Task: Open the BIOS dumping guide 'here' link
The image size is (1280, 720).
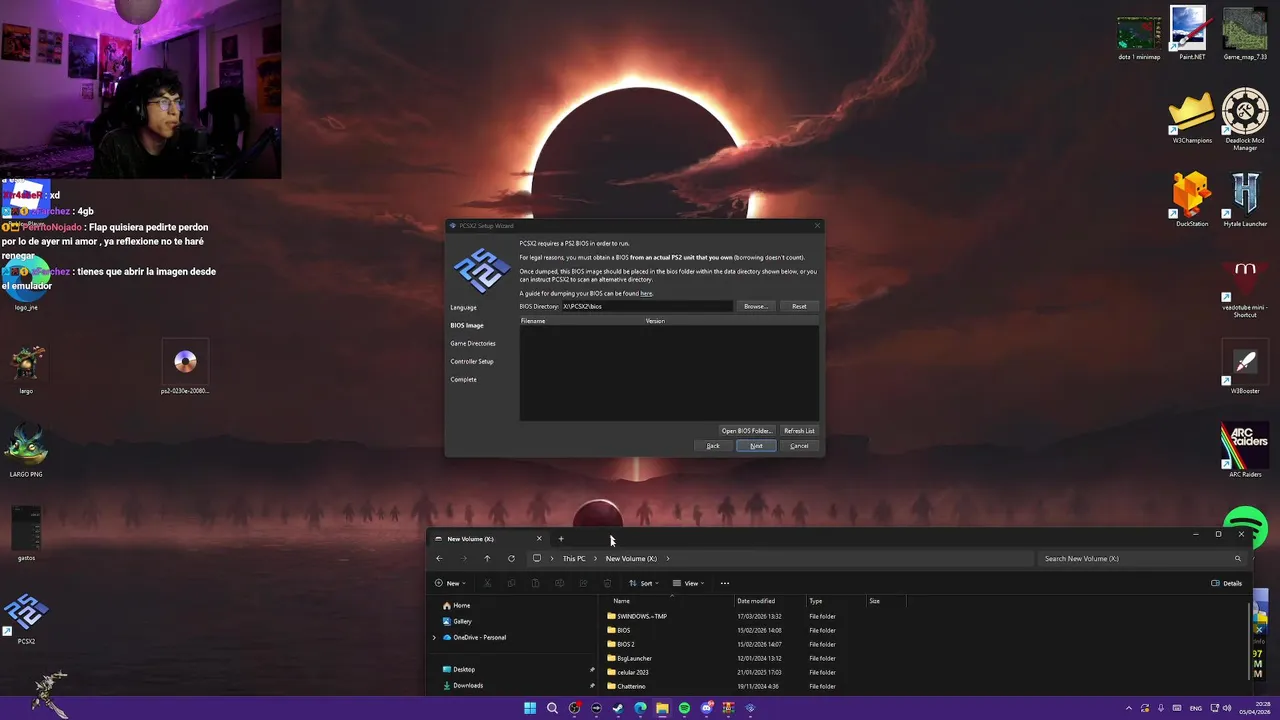Action: click(646, 294)
